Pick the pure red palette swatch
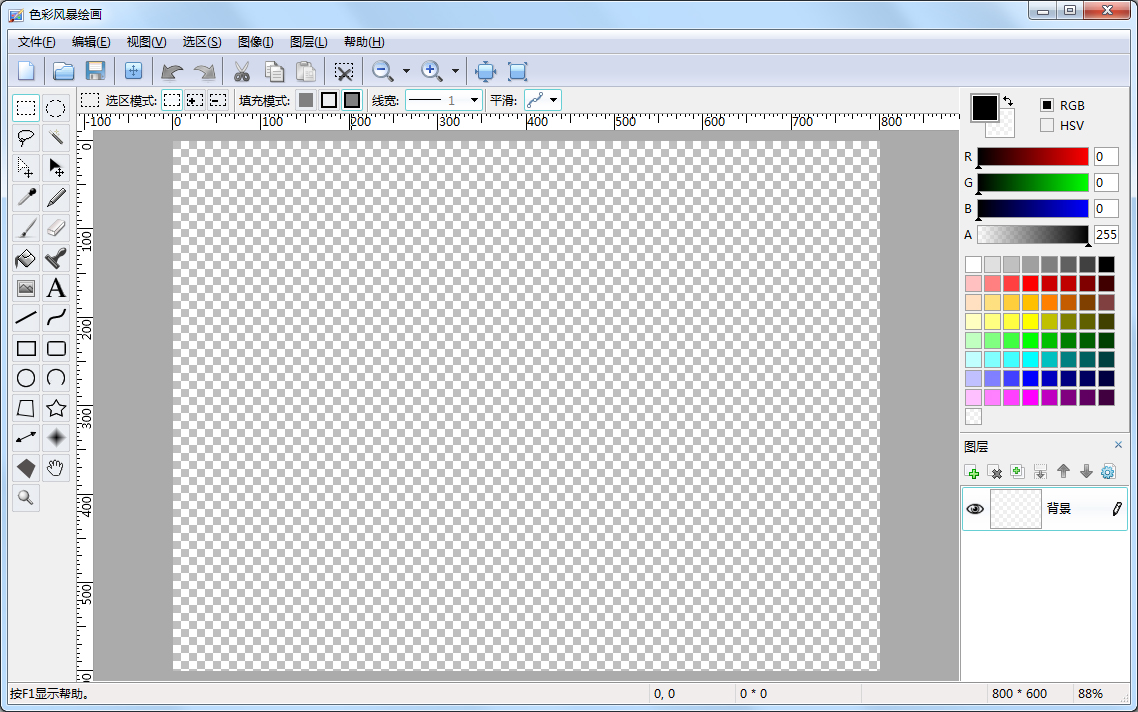This screenshot has height=712, width=1138. 1030,284
